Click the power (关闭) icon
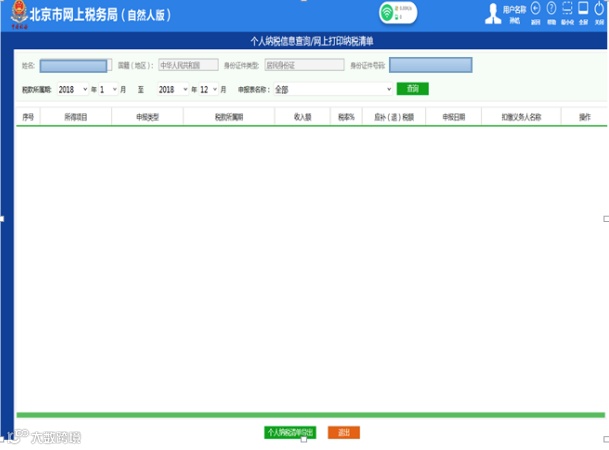 pyautogui.click(x=599, y=8)
